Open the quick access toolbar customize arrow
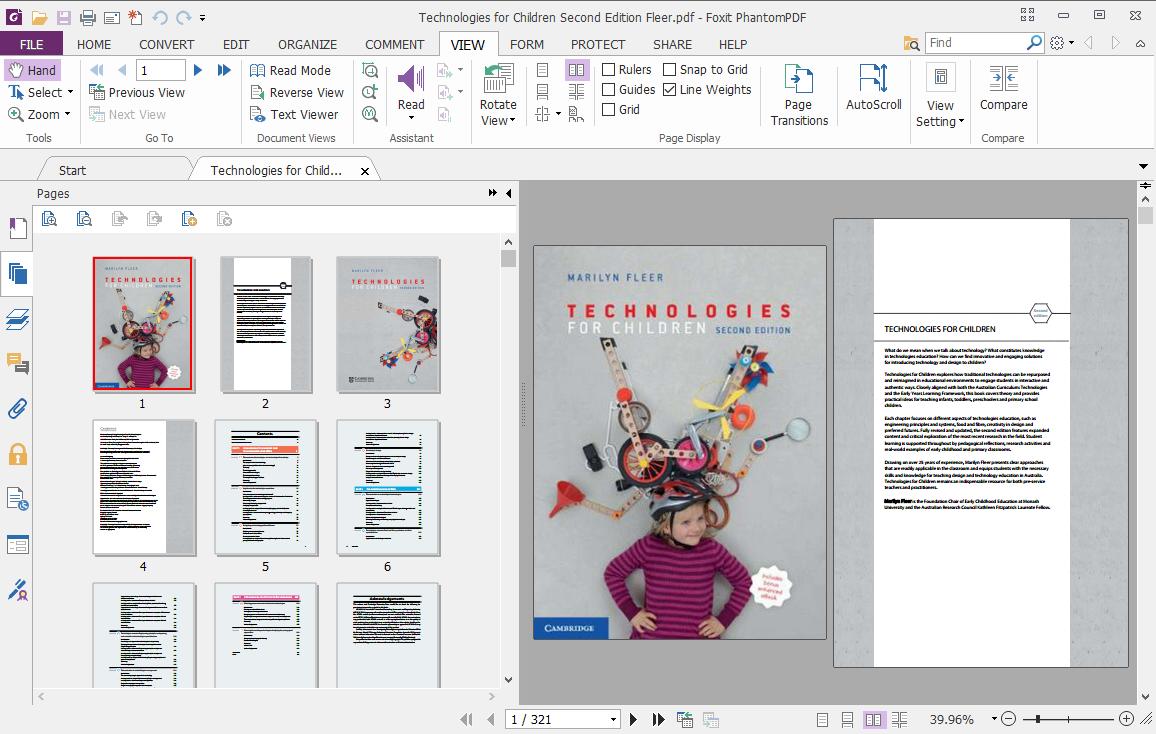 [x=203, y=18]
